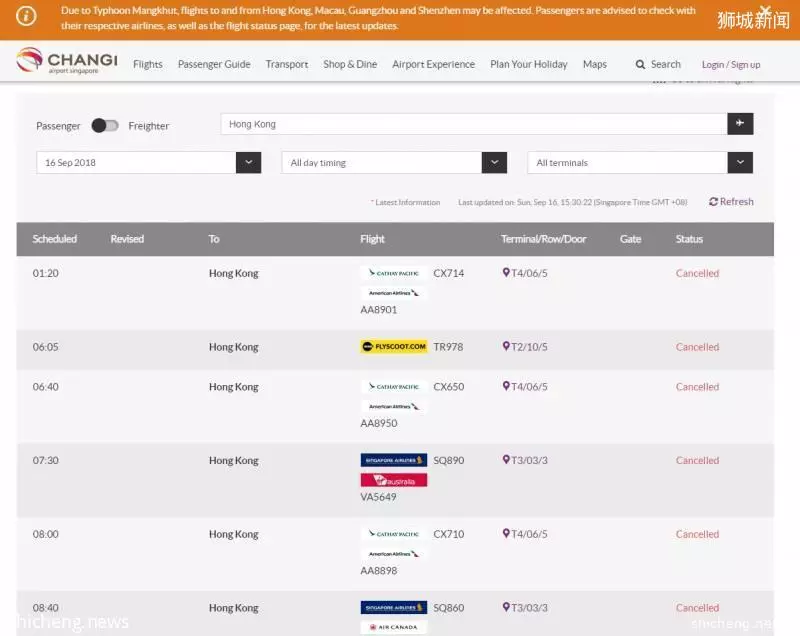Open the All terminals dropdown arrow

[740, 163]
